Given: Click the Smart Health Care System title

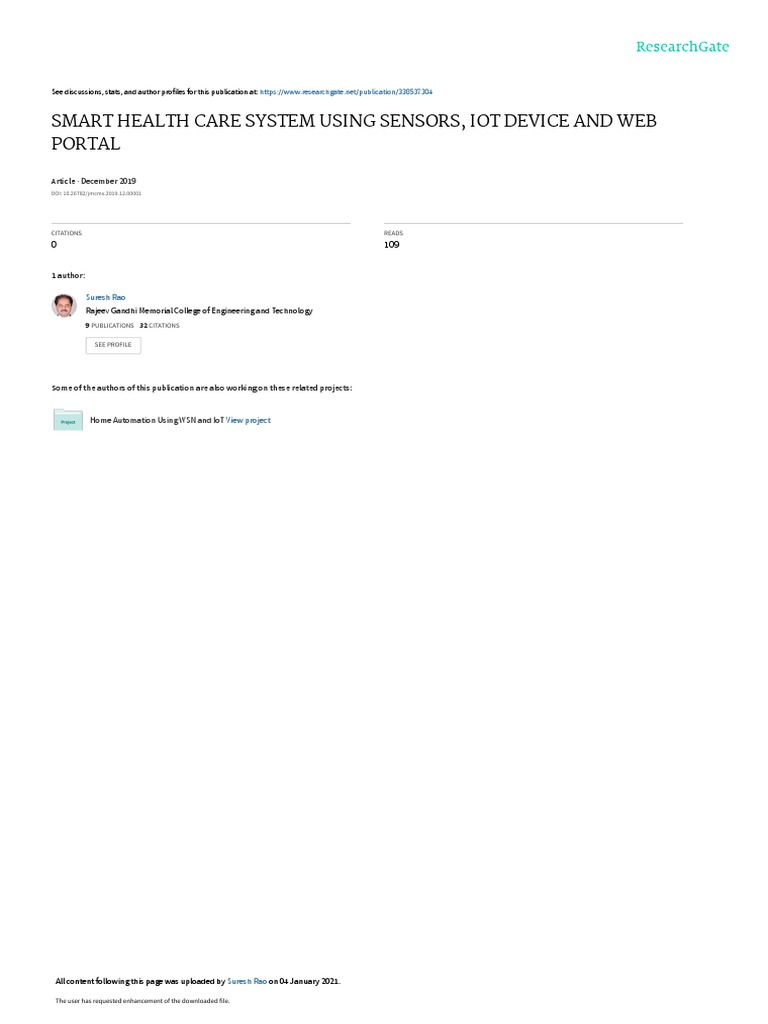Looking at the screenshot, I should click(354, 132).
